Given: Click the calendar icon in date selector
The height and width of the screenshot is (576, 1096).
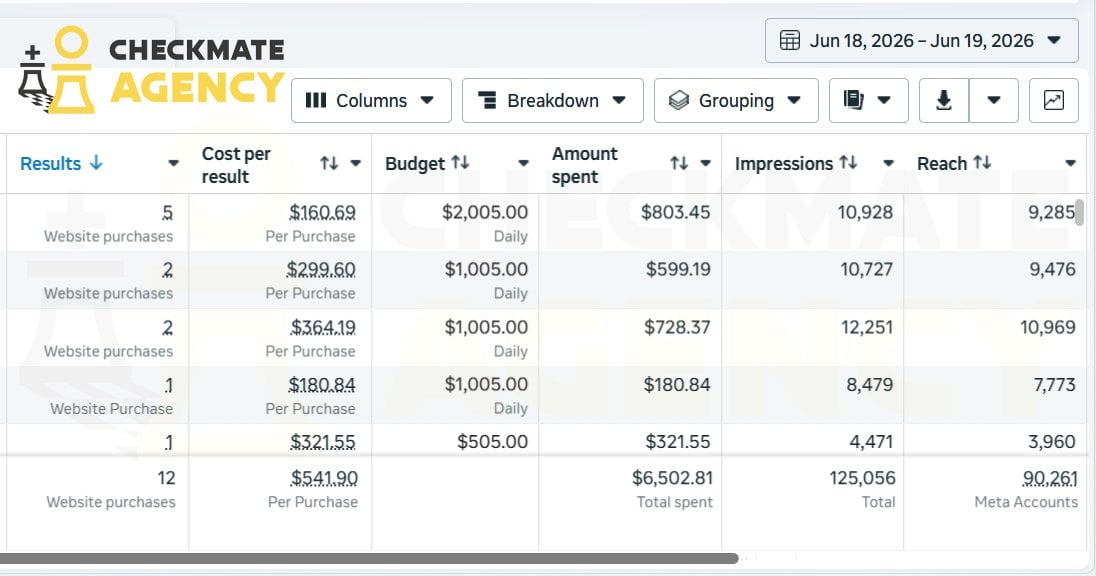Looking at the screenshot, I should tap(790, 41).
